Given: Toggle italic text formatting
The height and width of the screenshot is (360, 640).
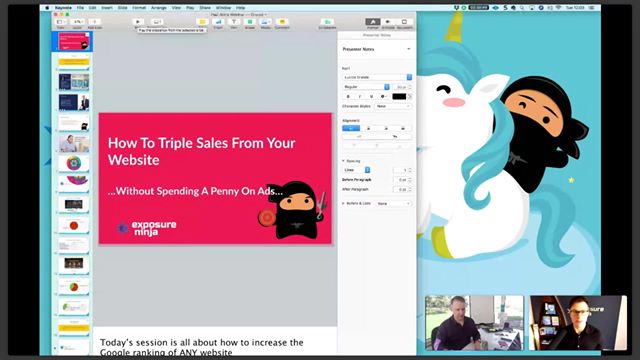Looking at the screenshot, I should point(360,96).
